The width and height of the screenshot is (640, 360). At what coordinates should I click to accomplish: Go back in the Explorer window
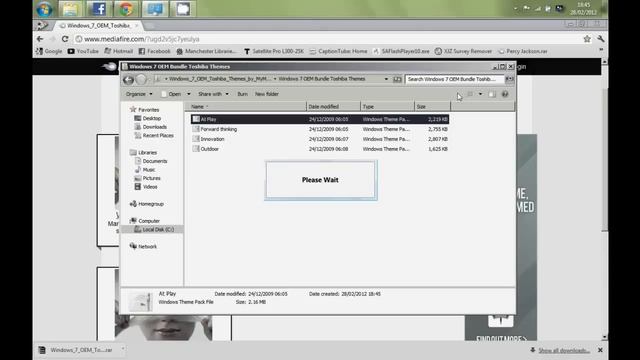click(128, 80)
